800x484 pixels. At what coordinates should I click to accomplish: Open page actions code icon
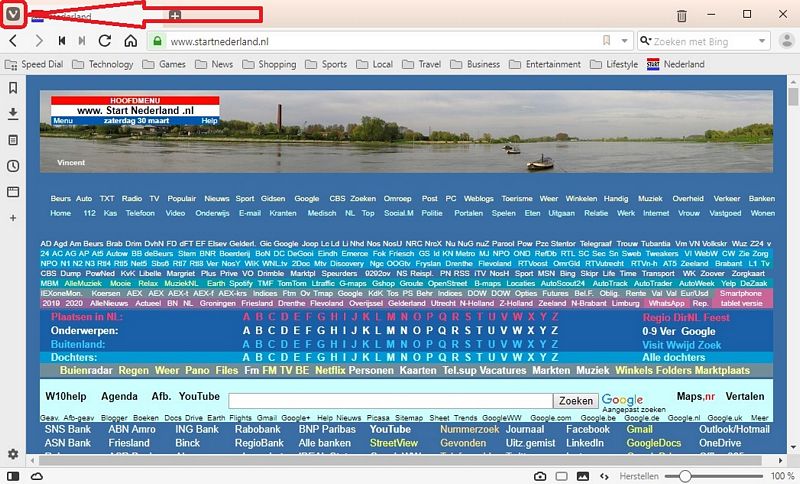605,476
